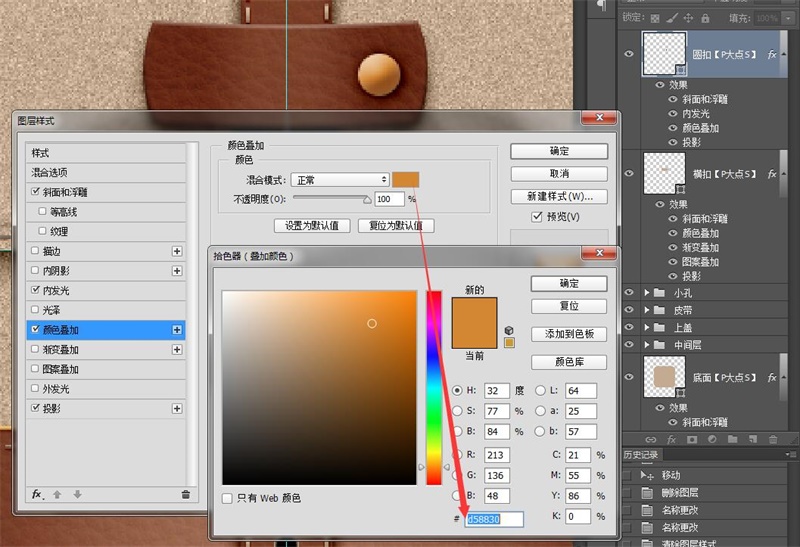Image resolution: width=800 pixels, height=547 pixels.
Task: Switch to the 历史记录 tab
Action: [x=641, y=455]
